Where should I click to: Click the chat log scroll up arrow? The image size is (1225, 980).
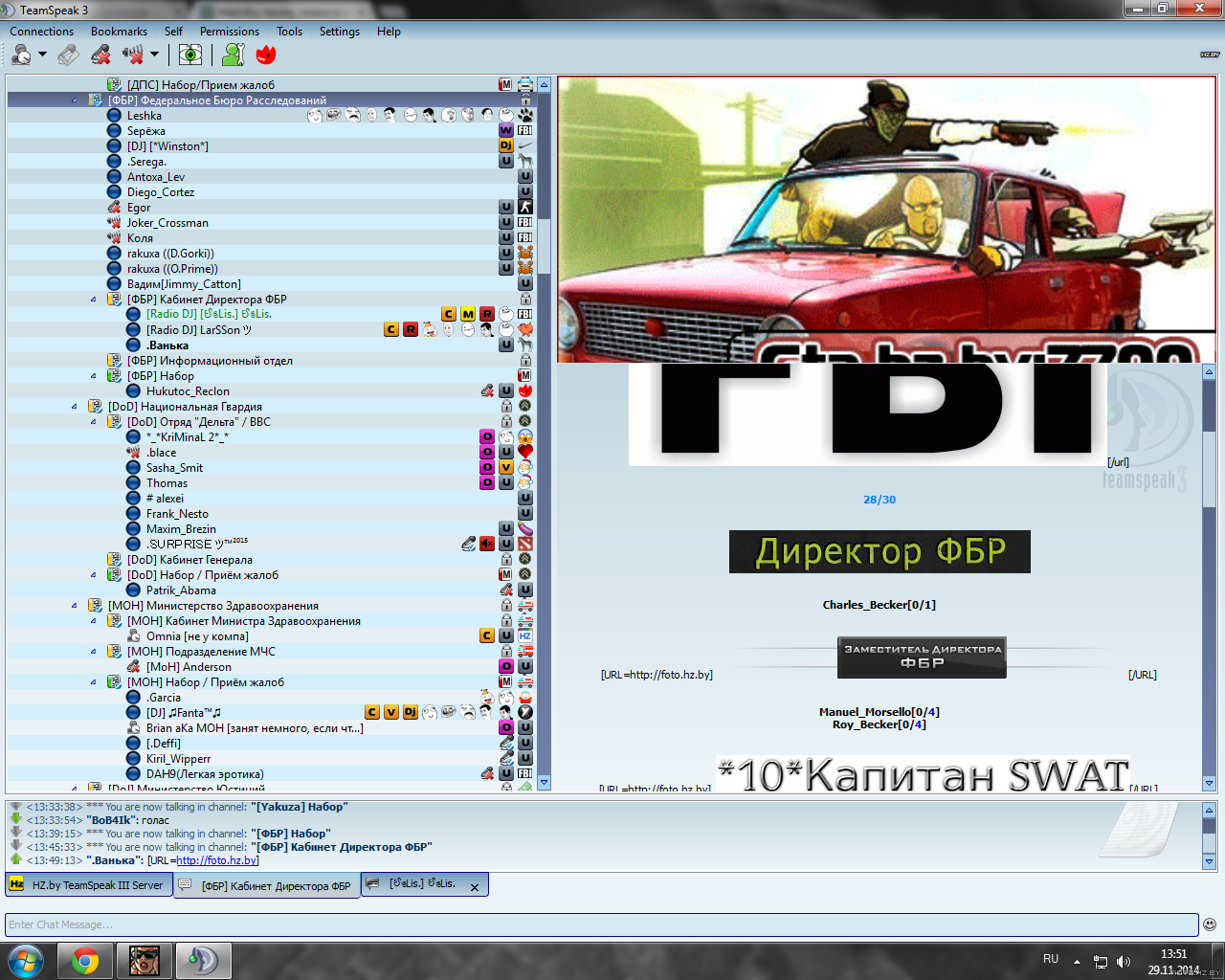point(1209,810)
